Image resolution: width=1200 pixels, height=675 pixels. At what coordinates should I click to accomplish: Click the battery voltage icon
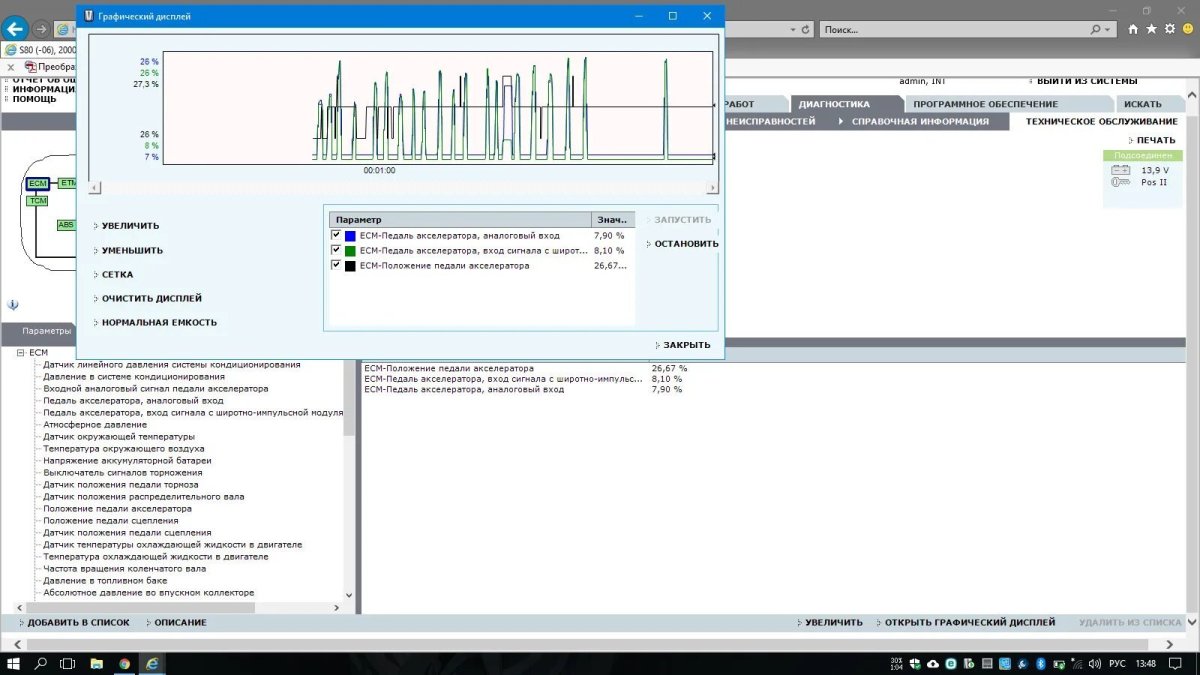(x=1121, y=170)
